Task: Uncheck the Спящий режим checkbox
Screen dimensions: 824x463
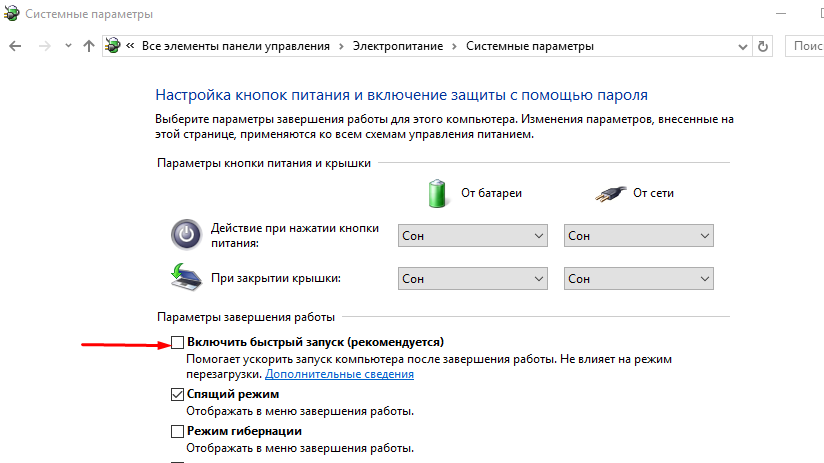Action: (x=178, y=394)
